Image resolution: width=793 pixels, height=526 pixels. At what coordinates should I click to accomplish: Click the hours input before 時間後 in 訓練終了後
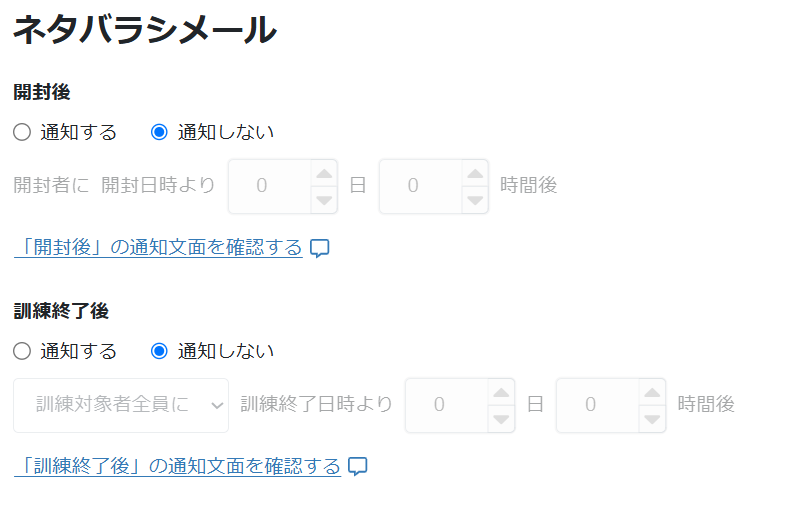click(598, 405)
